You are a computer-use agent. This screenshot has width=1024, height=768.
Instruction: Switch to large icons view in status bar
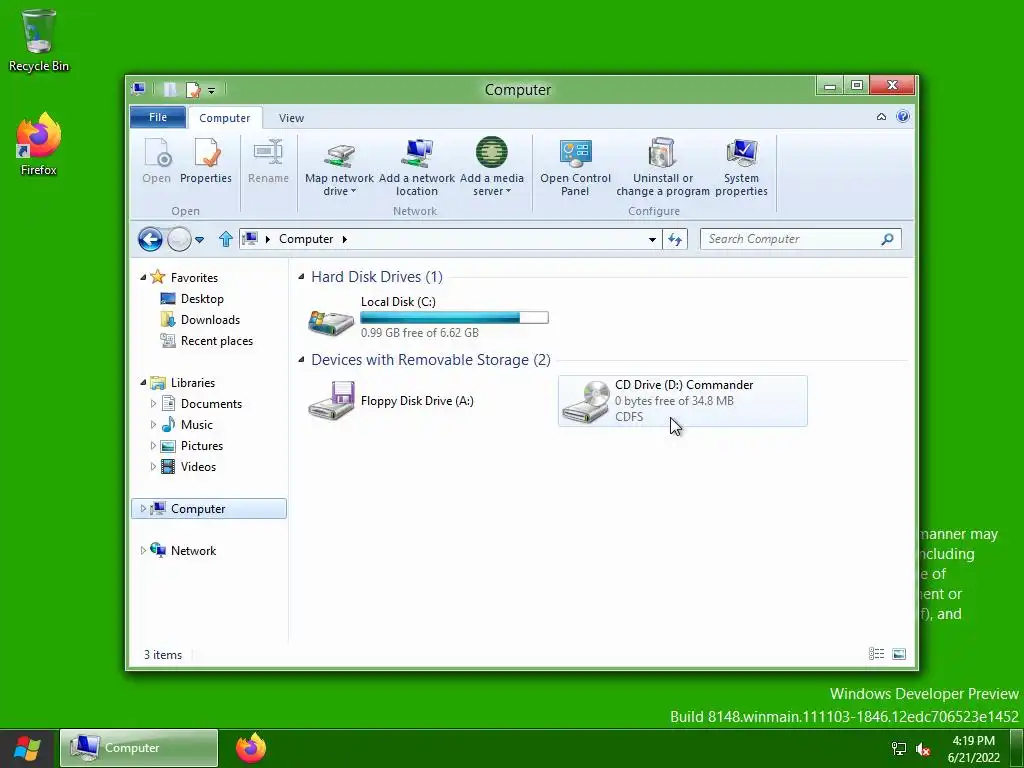[899, 654]
